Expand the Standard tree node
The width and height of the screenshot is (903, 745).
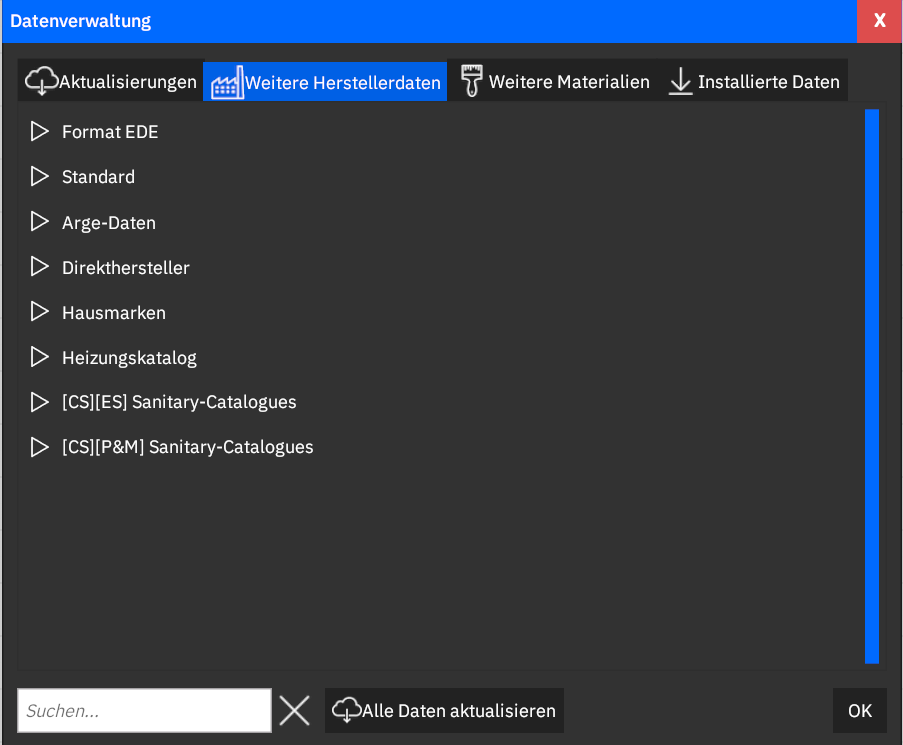(x=39, y=176)
